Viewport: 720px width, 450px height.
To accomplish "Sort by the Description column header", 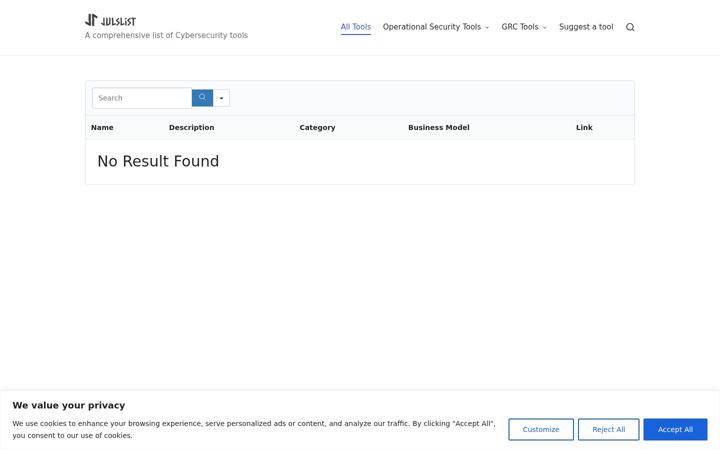I will point(191,128).
